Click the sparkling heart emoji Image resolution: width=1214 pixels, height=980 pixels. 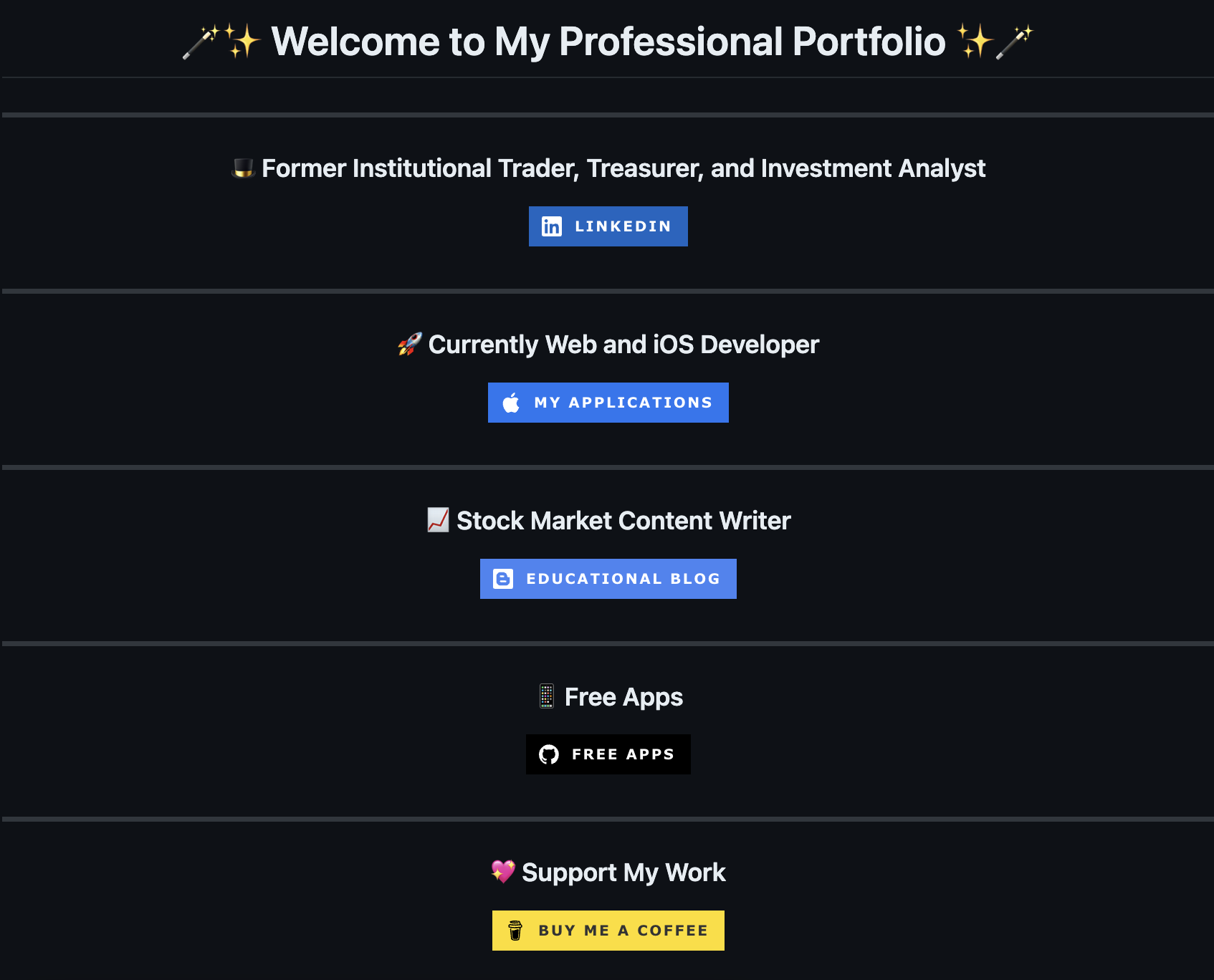[503, 872]
